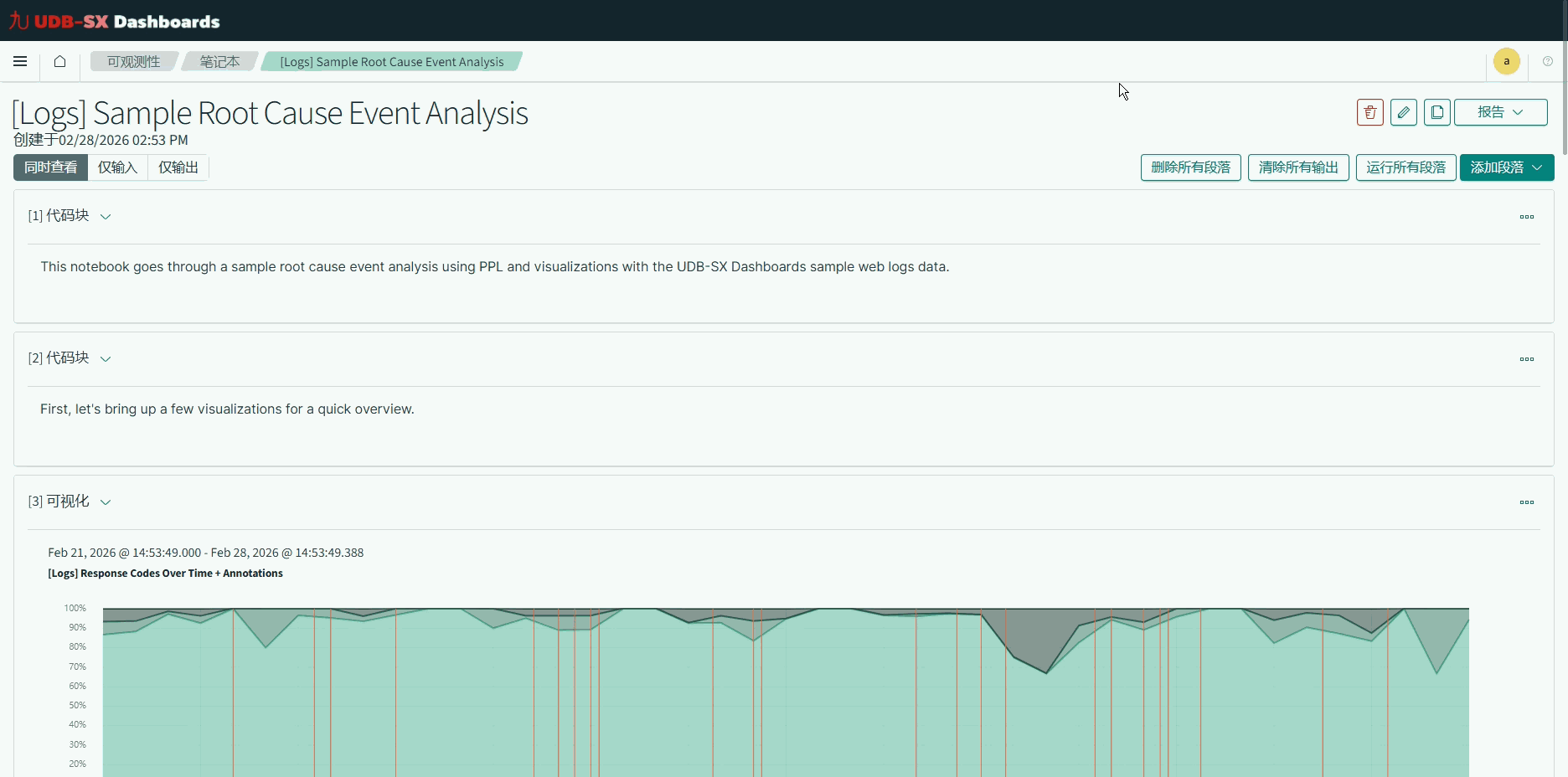Switch view to 仅输入 mode
Viewport: 1568px width, 777px height.
click(117, 167)
